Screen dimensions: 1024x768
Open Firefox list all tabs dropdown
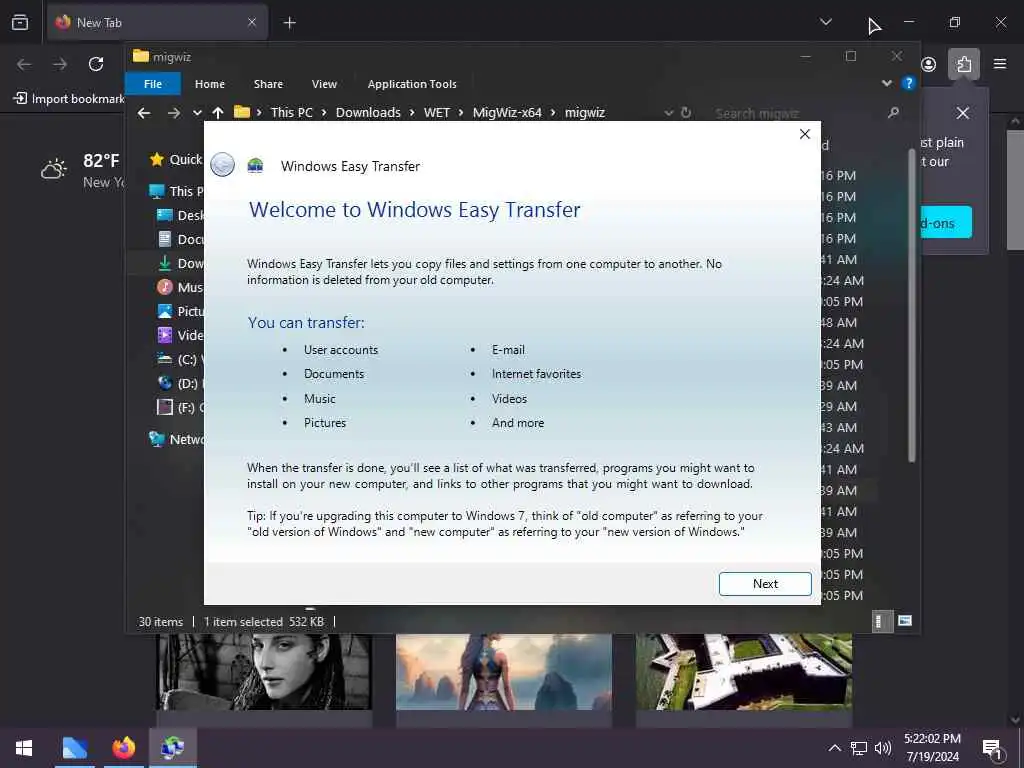pyautogui.click(x=825, y=22)
